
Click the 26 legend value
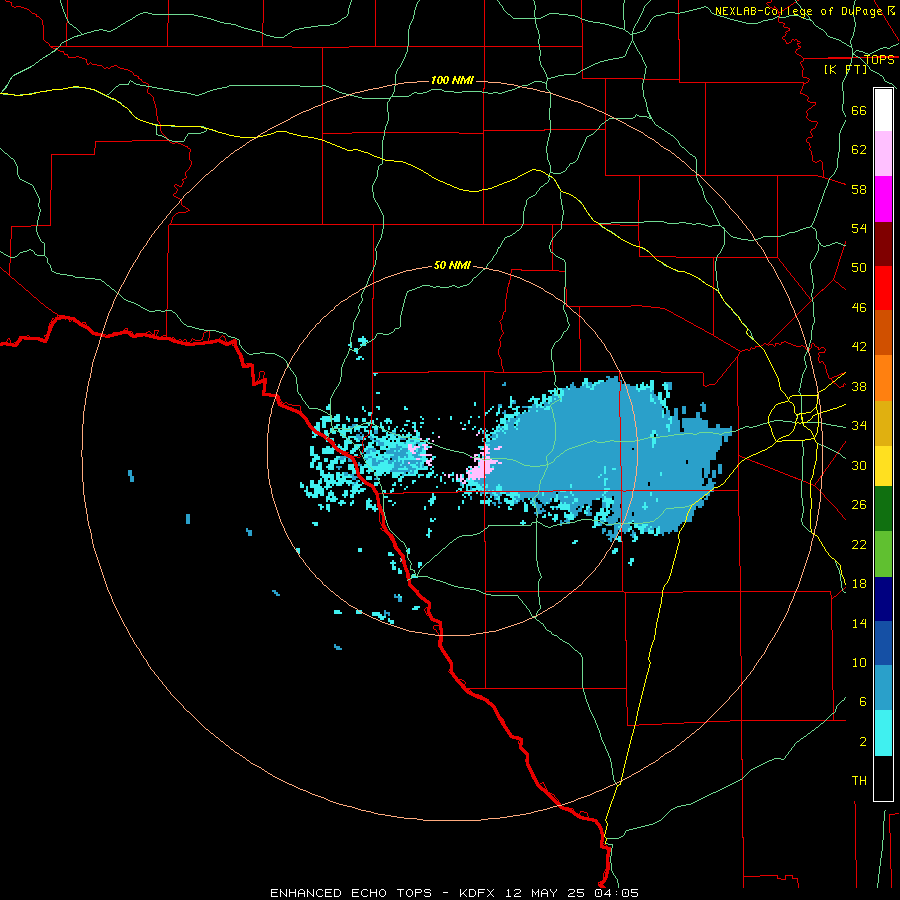[859, 505]
